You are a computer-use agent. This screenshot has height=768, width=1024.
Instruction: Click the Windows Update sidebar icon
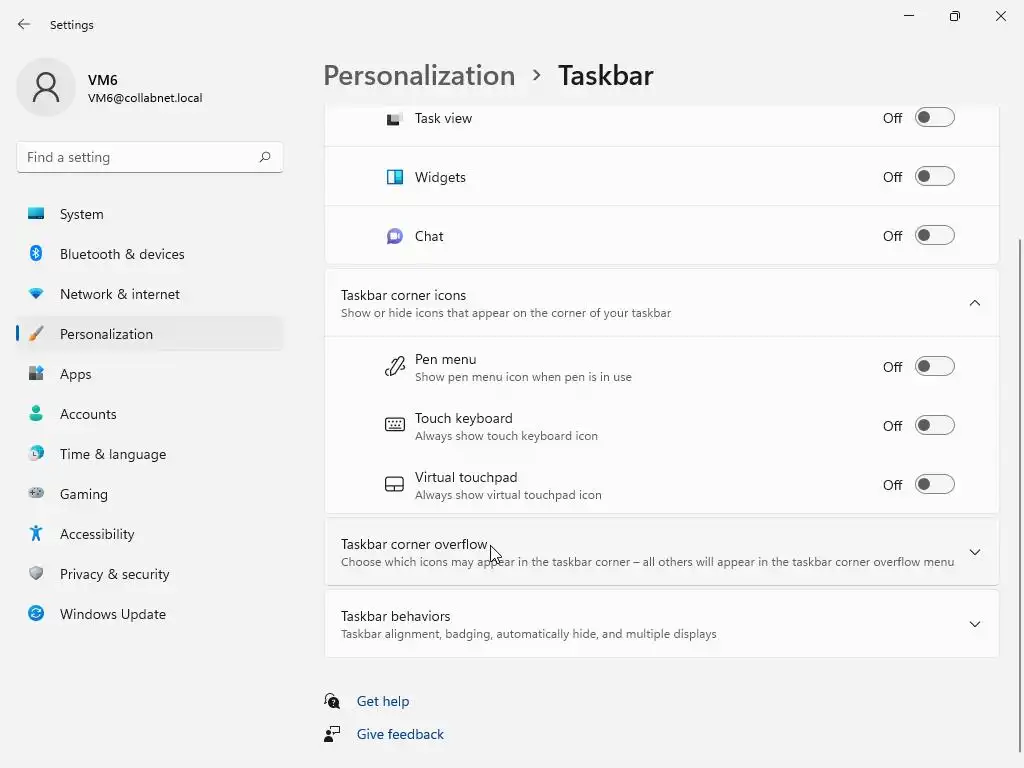[36, 614]
